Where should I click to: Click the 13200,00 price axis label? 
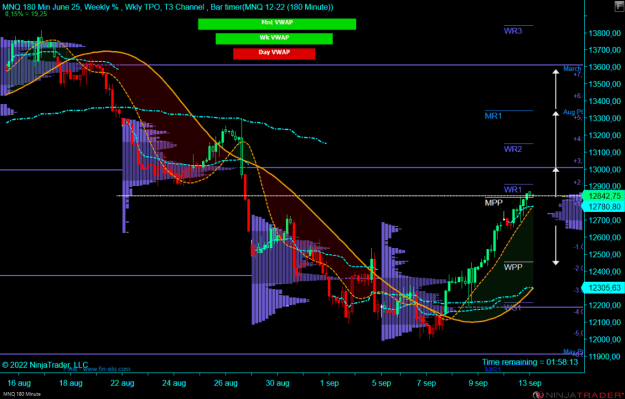tap(605, 135)
